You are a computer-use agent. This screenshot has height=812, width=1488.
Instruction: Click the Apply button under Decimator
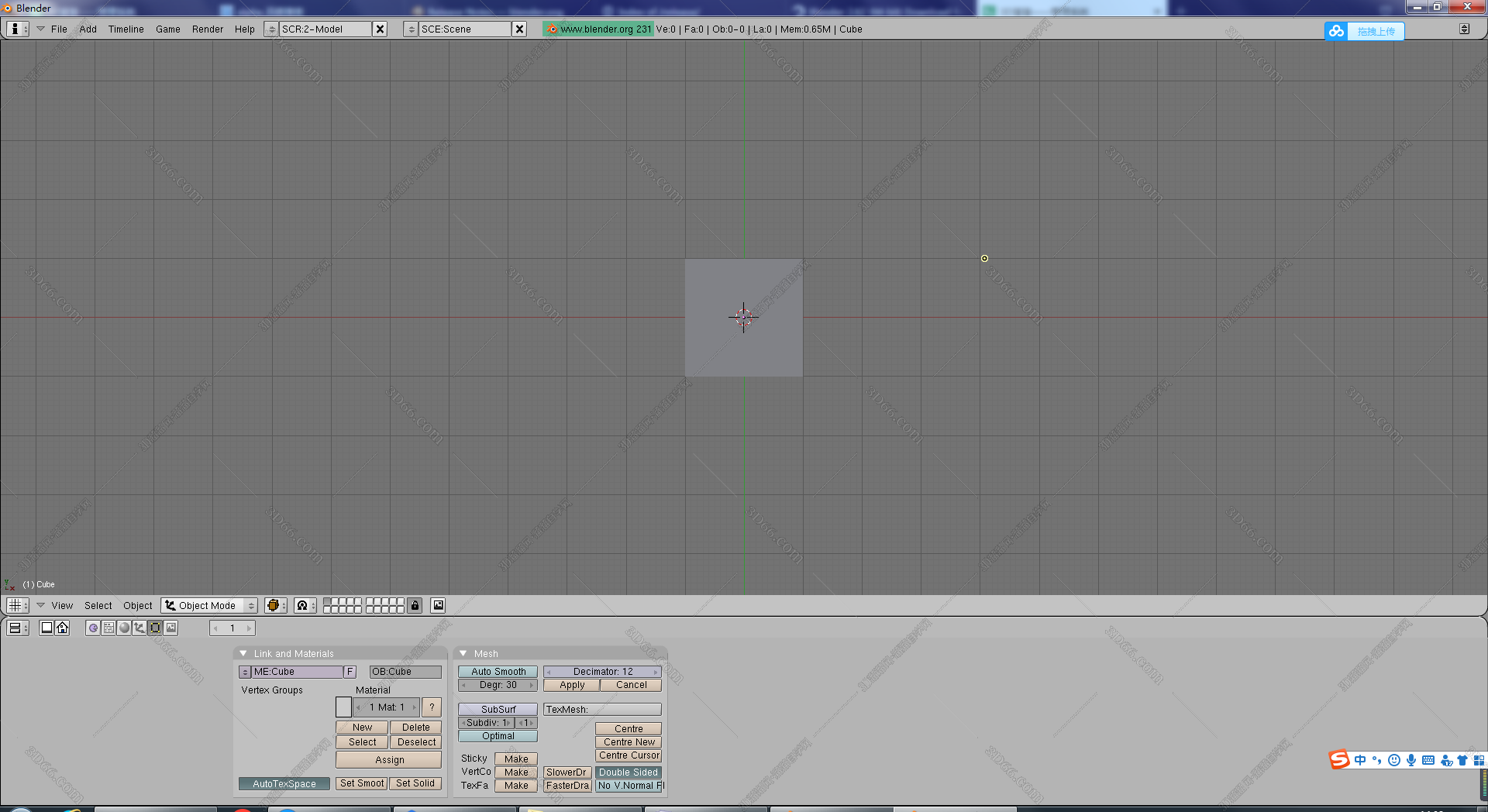(x=571, y=685)
